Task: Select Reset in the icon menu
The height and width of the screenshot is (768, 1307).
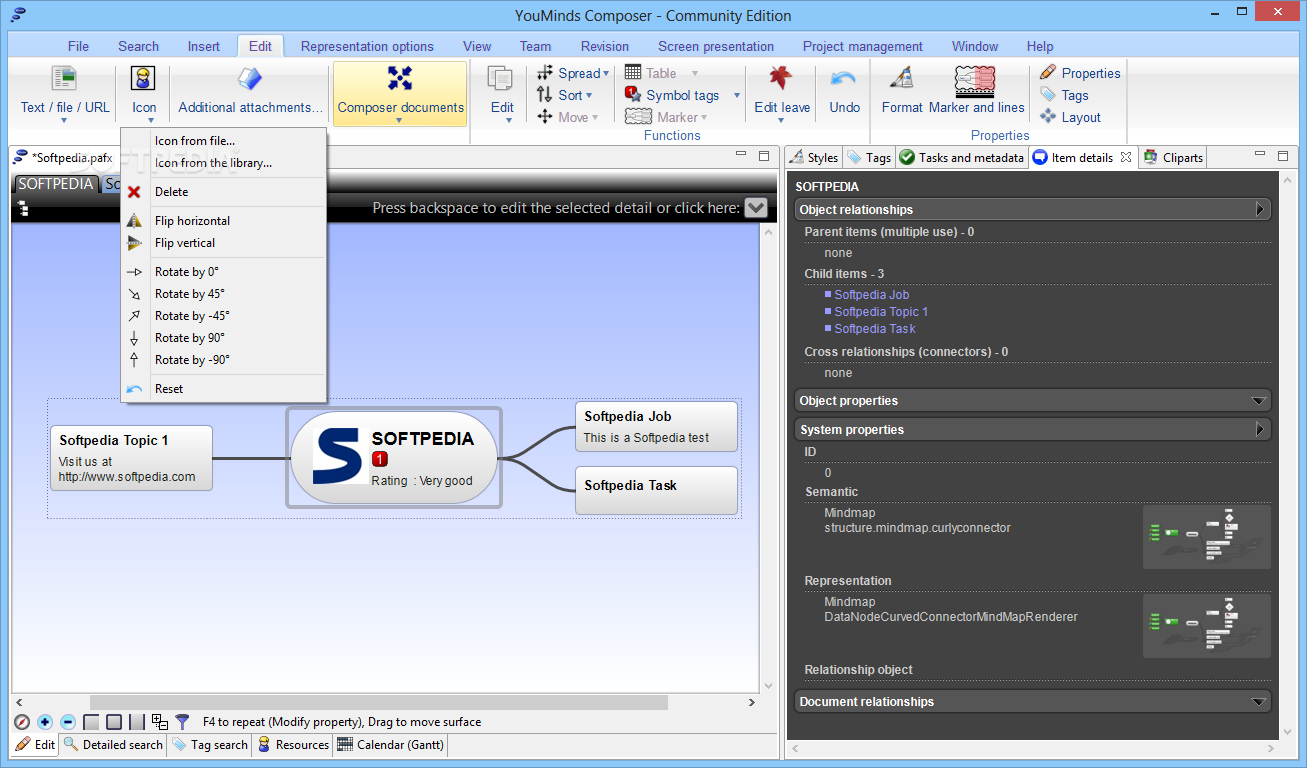Action: 224,389
